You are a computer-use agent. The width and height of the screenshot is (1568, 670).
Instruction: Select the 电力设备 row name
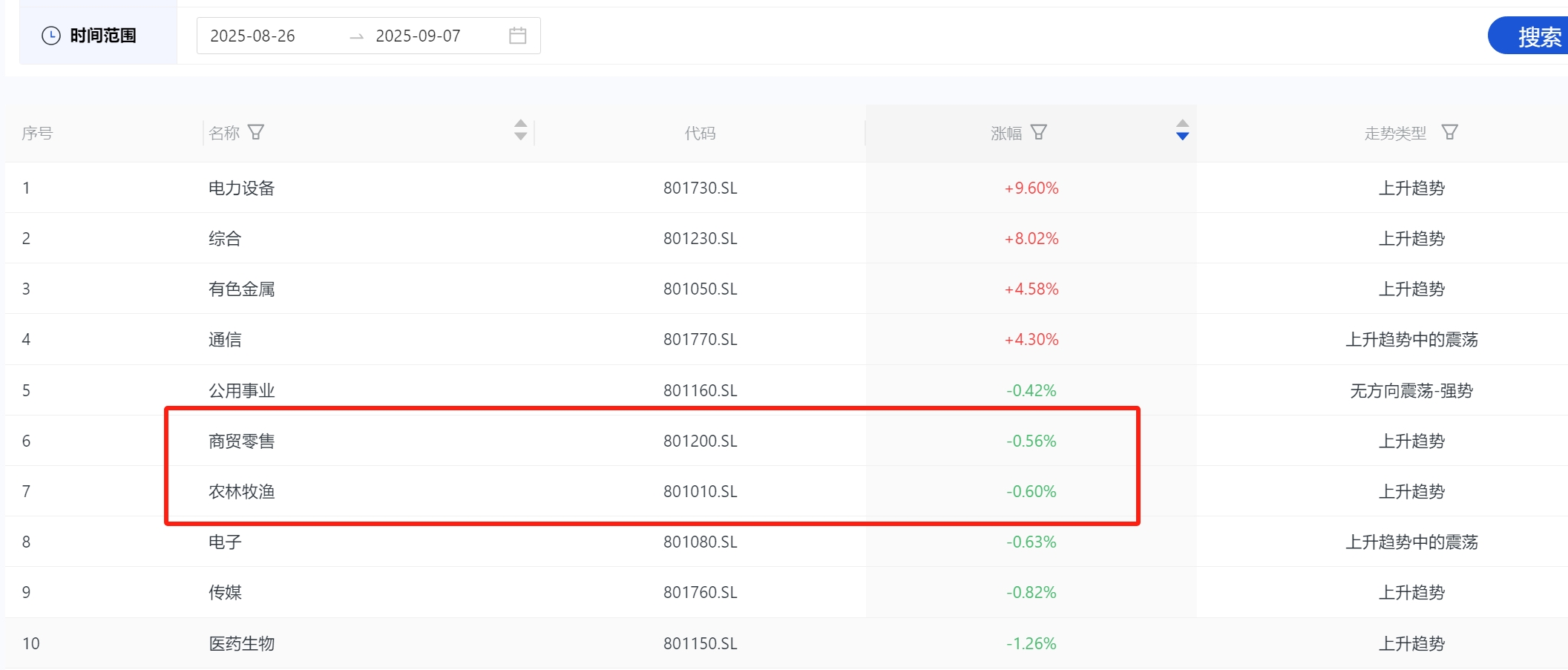click(241, 188)
